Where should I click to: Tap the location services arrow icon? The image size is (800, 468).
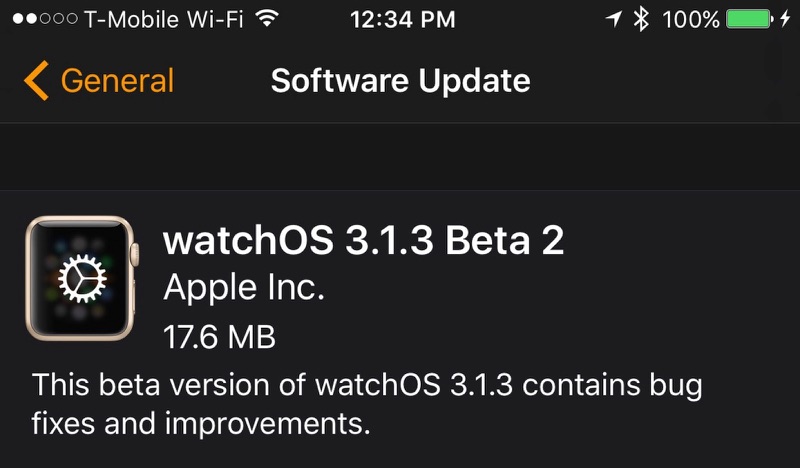610,19
